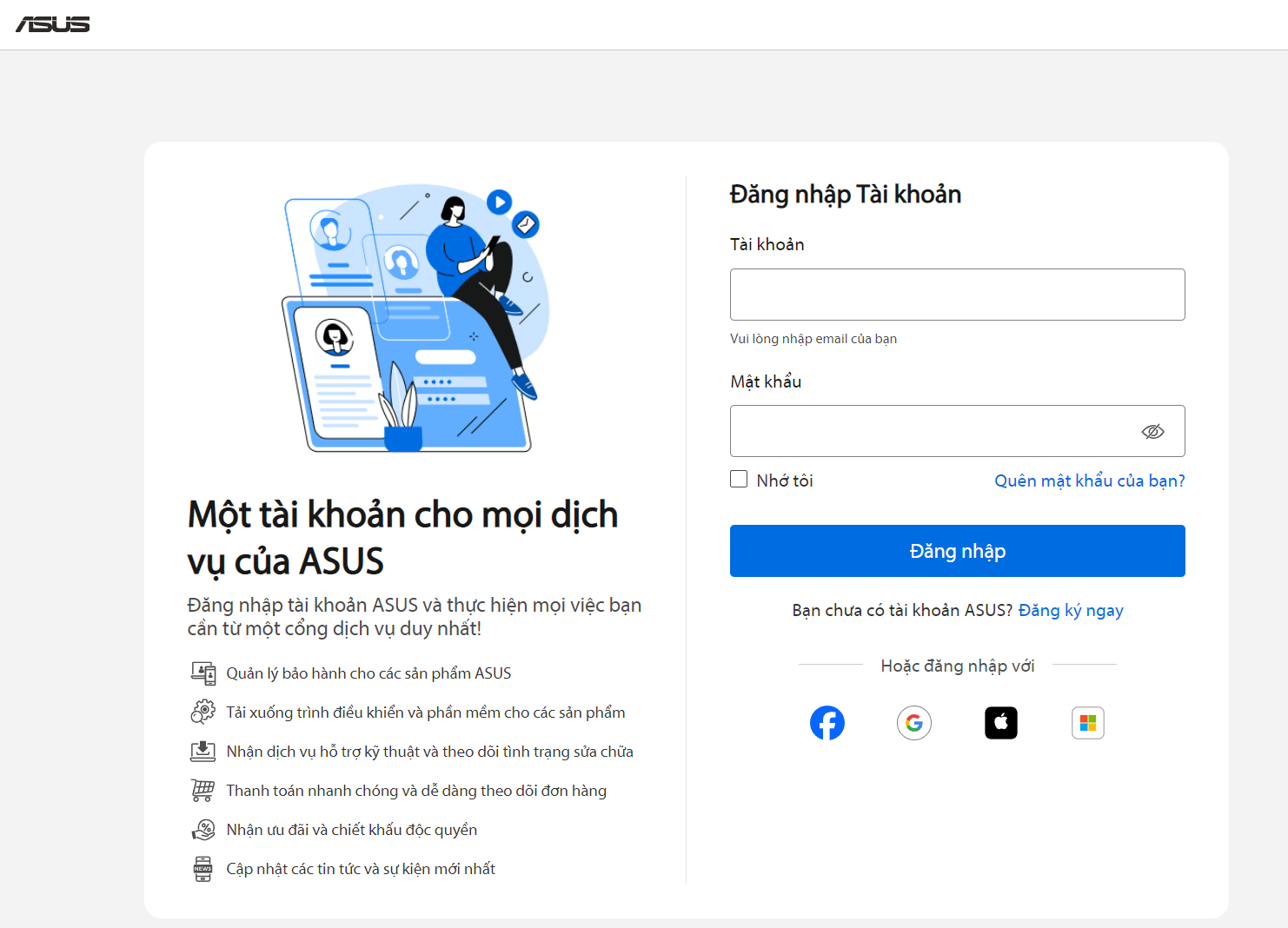
Task: Toggle password visibility eye icon
Action: click(1152, 432)
